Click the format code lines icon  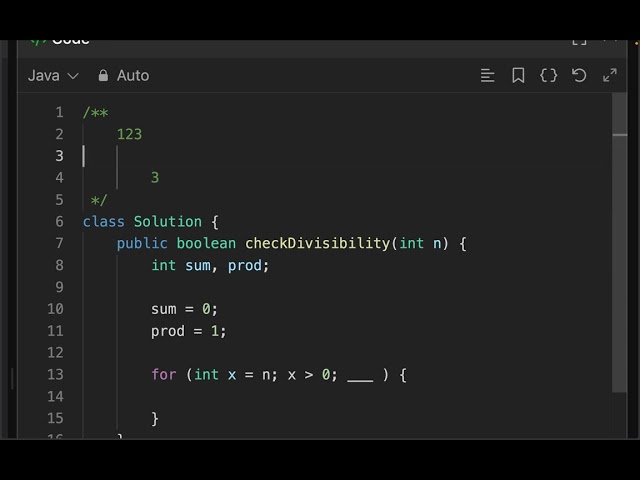pos(487,76)
